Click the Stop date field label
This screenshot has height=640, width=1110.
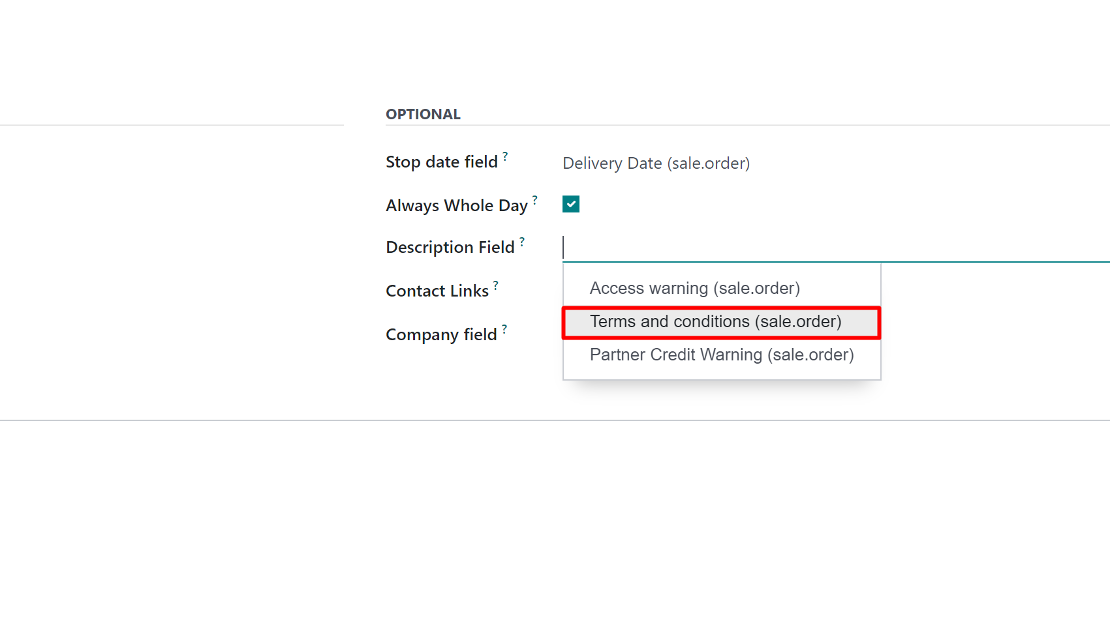pyautogui.click(x=442, y=162)
